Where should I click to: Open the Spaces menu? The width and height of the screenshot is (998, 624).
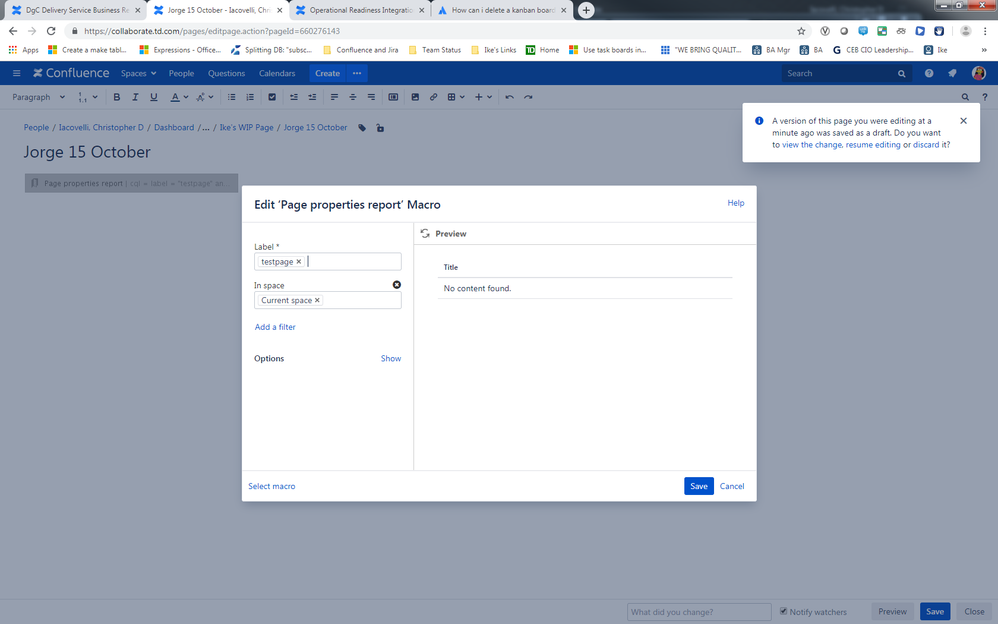[138, 73]
